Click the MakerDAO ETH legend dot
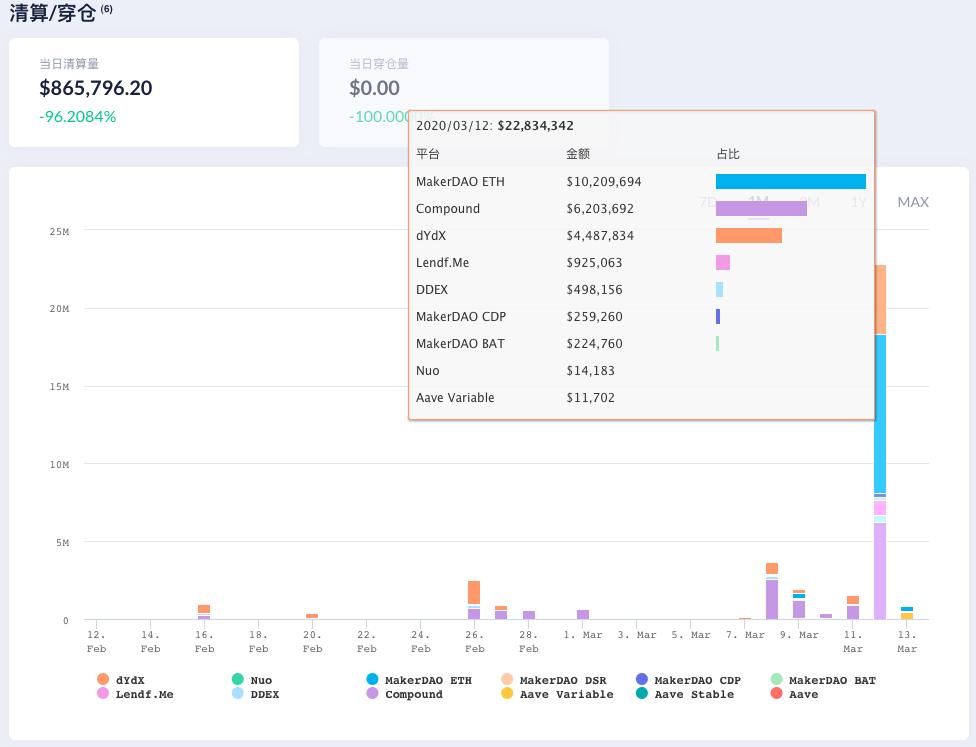Image resolution: width=976 pixels, height=747 pixels. [372, 680]
